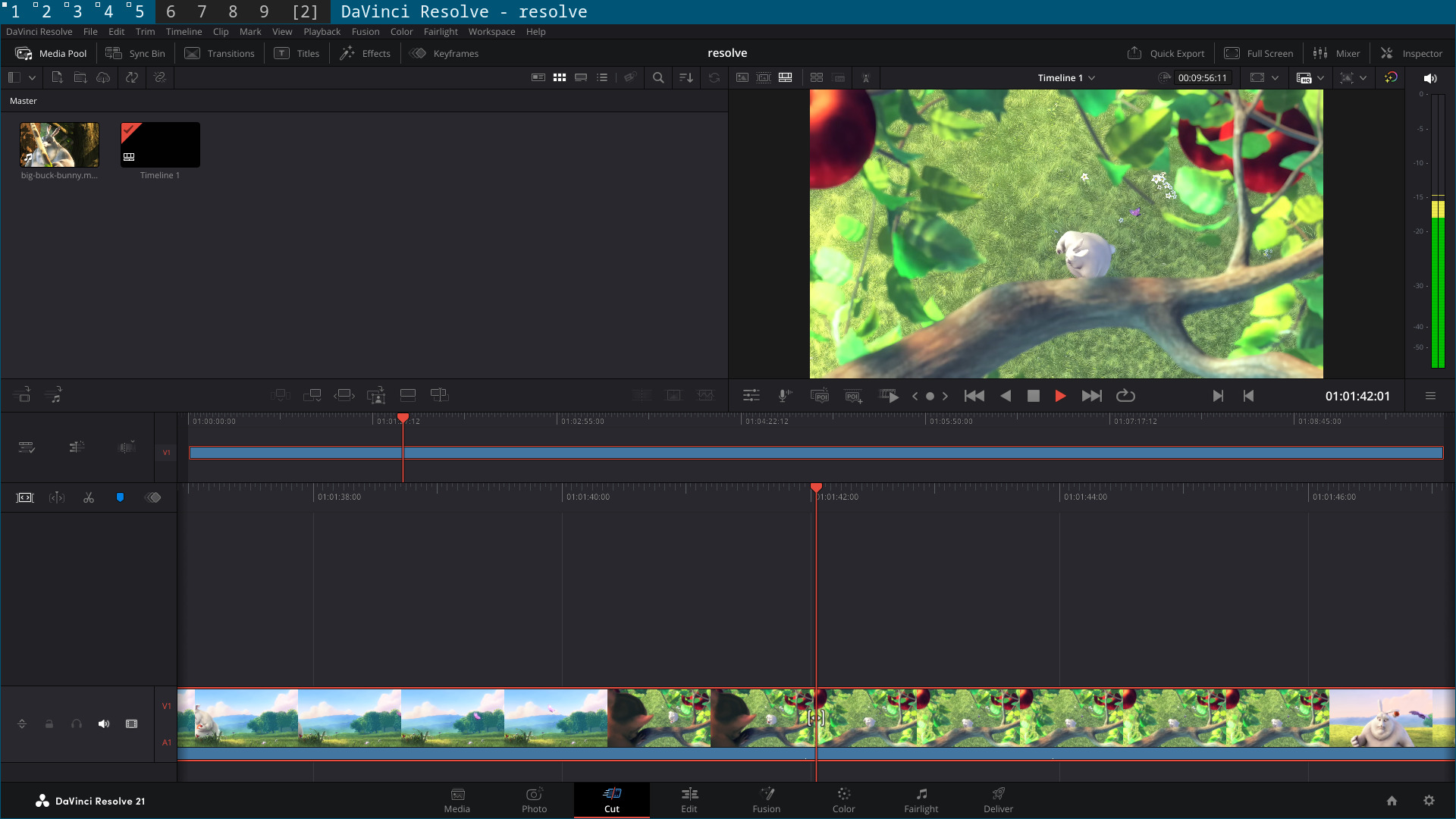Toggle loop playback
This screenshot has width=1456, height=819.
[x=1125, y=396]
